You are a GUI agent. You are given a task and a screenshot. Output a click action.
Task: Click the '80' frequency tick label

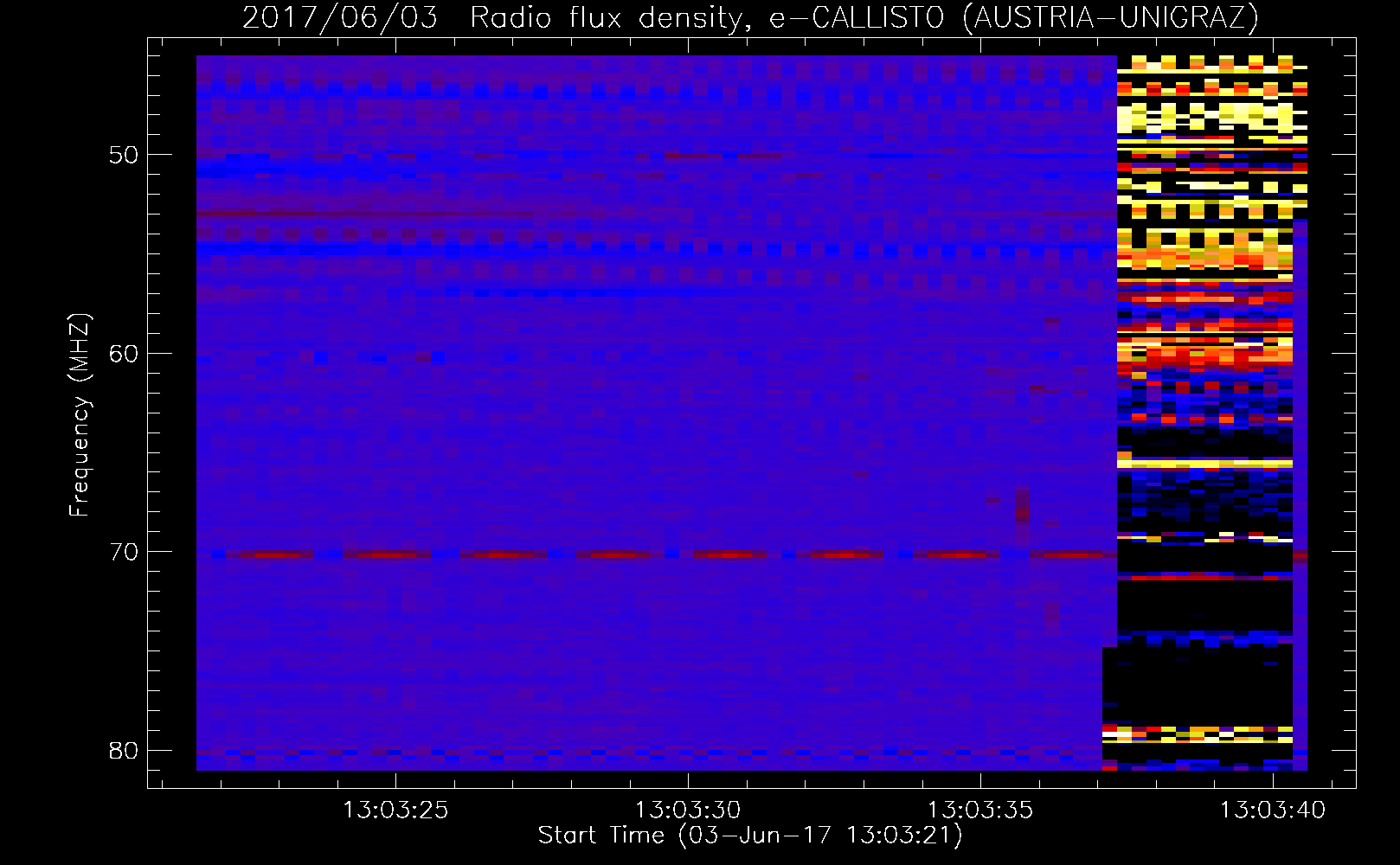[124, 750]
